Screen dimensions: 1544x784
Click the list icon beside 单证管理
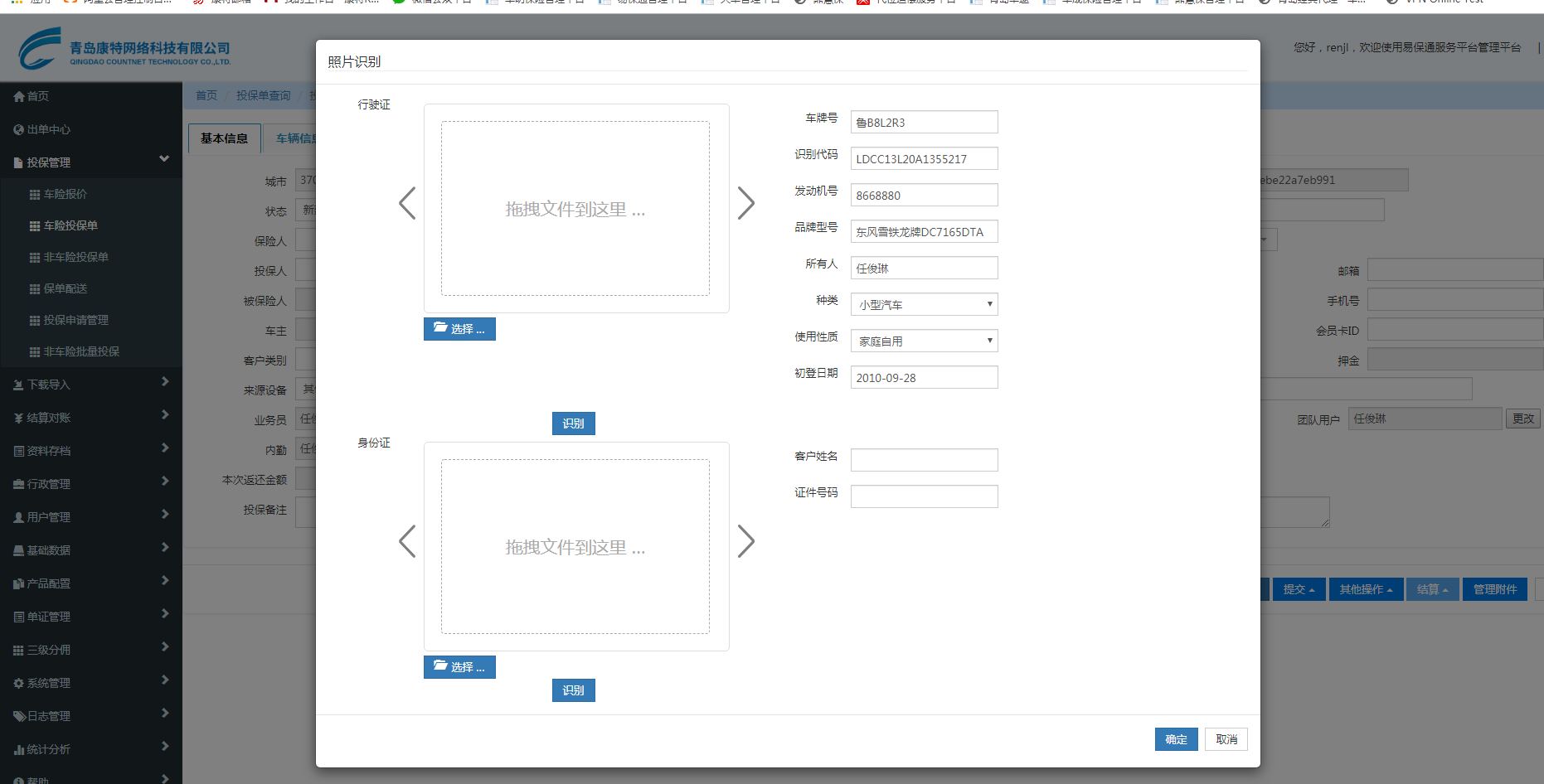pyautogui.click(x=19, y=617)
